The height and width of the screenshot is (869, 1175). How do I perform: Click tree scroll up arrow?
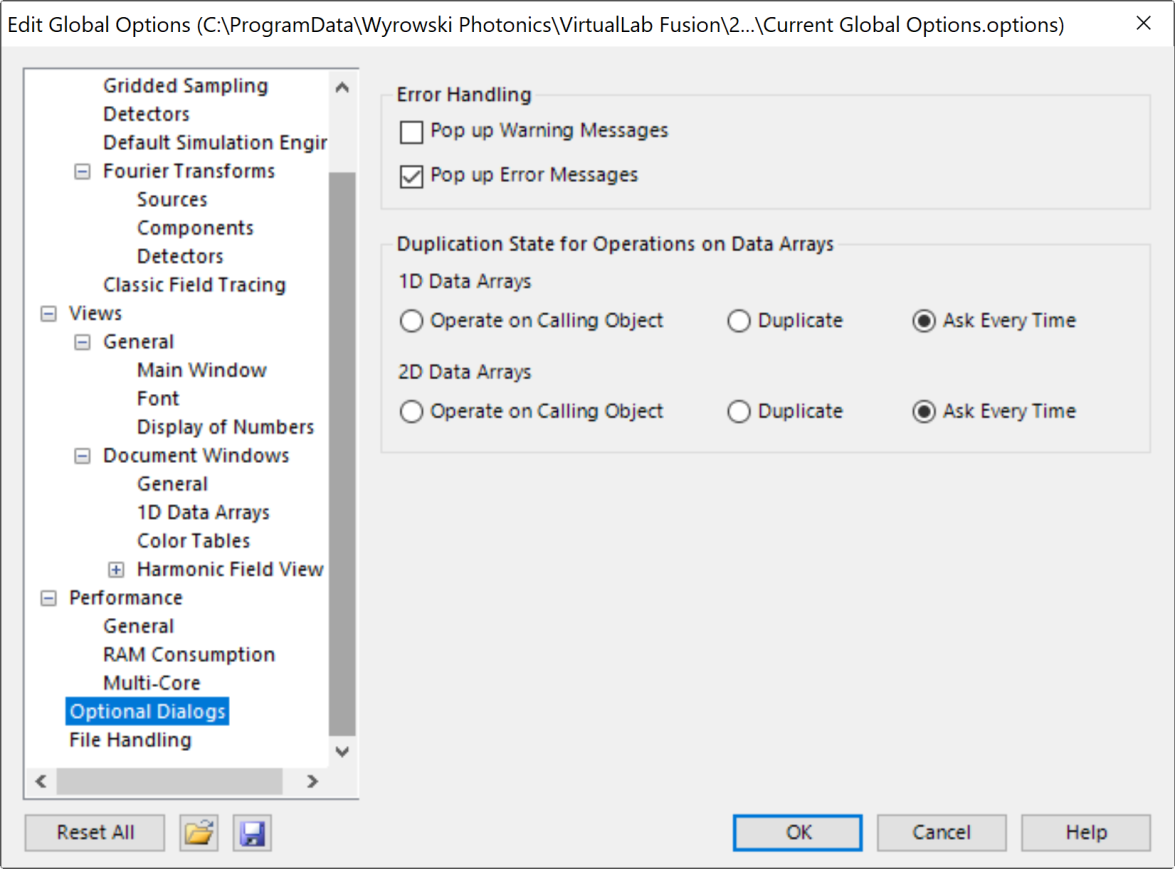pyautogui.click(x=342, y=88)
